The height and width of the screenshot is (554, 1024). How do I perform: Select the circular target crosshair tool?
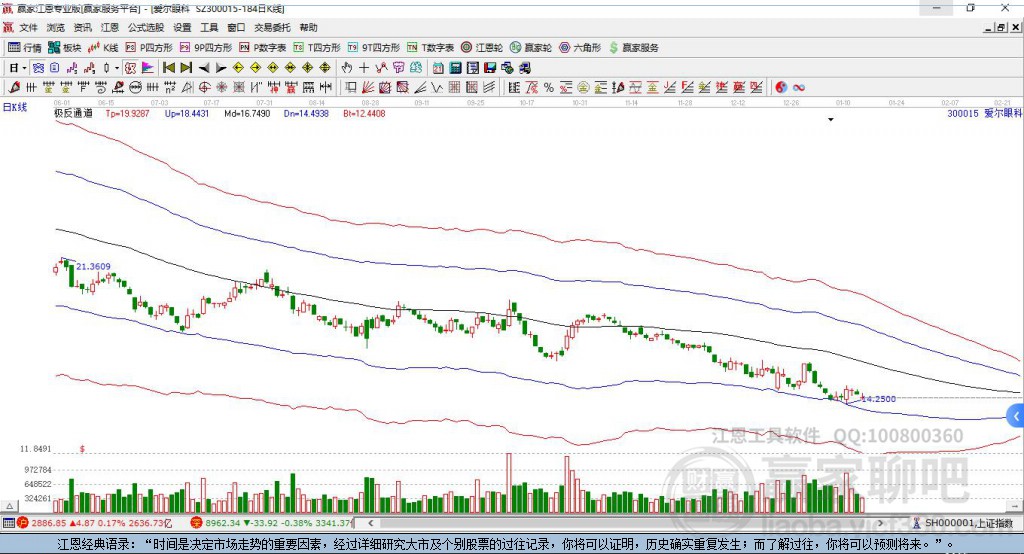click(204, 88)
